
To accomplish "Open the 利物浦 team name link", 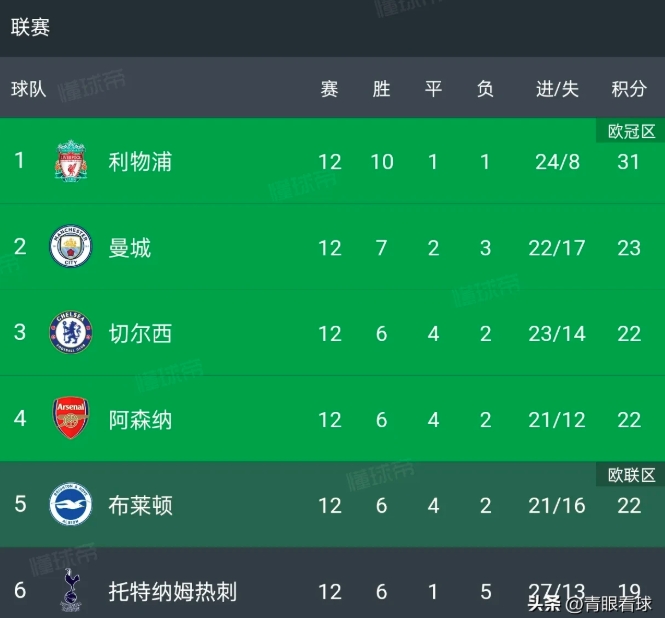I will click(140, 162).
